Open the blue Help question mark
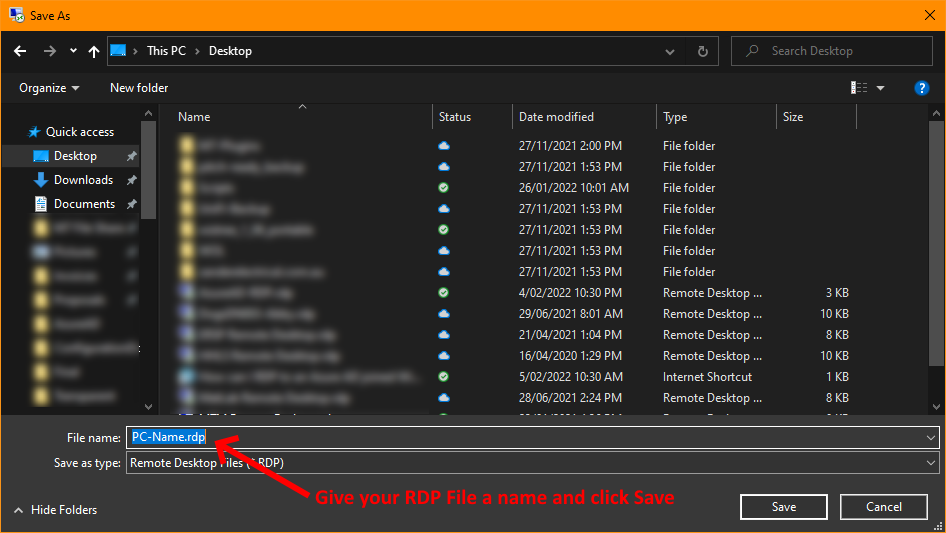 pos(922,88)
